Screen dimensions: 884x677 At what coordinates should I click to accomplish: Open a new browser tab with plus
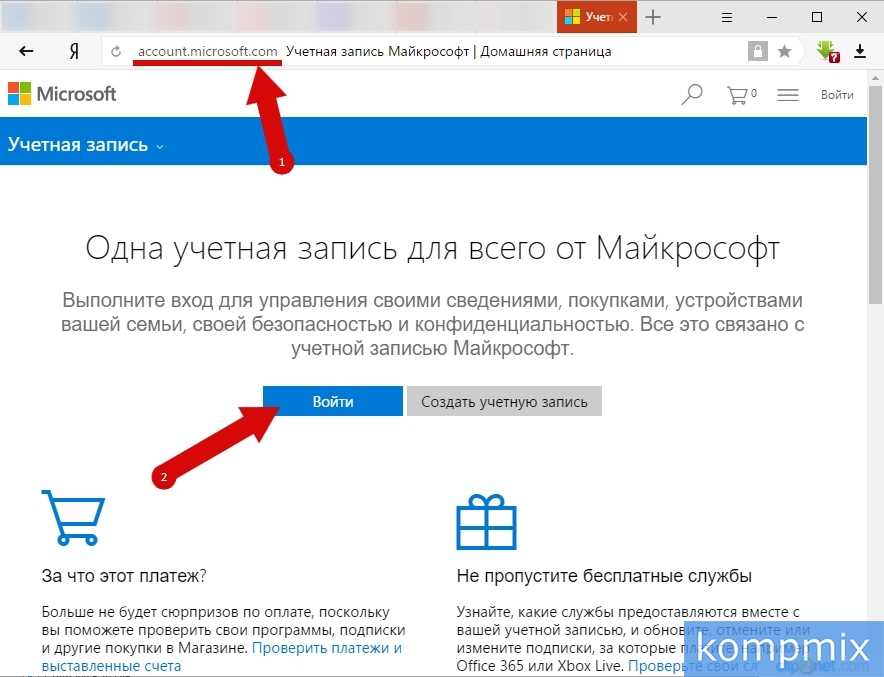653,17
